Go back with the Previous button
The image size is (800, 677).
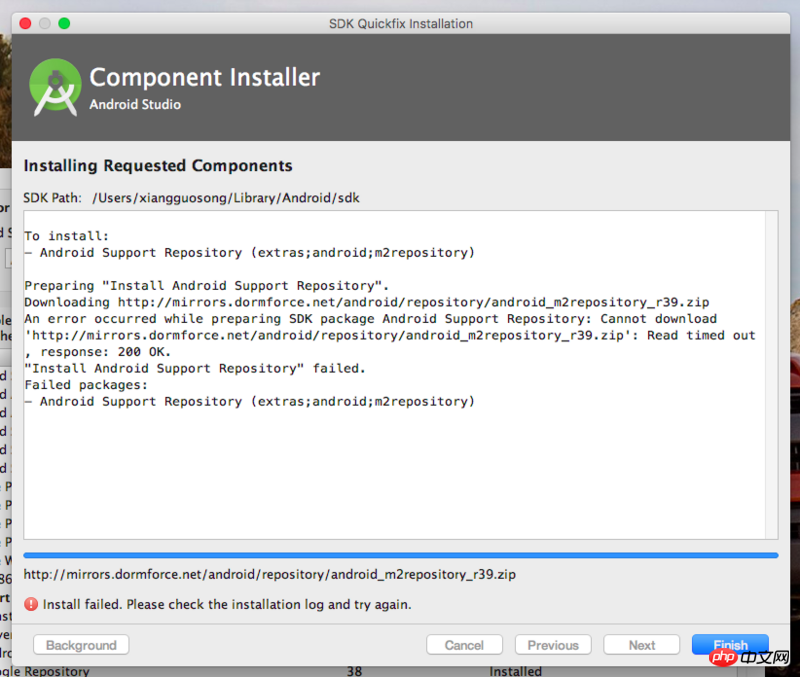click(553, 645)
